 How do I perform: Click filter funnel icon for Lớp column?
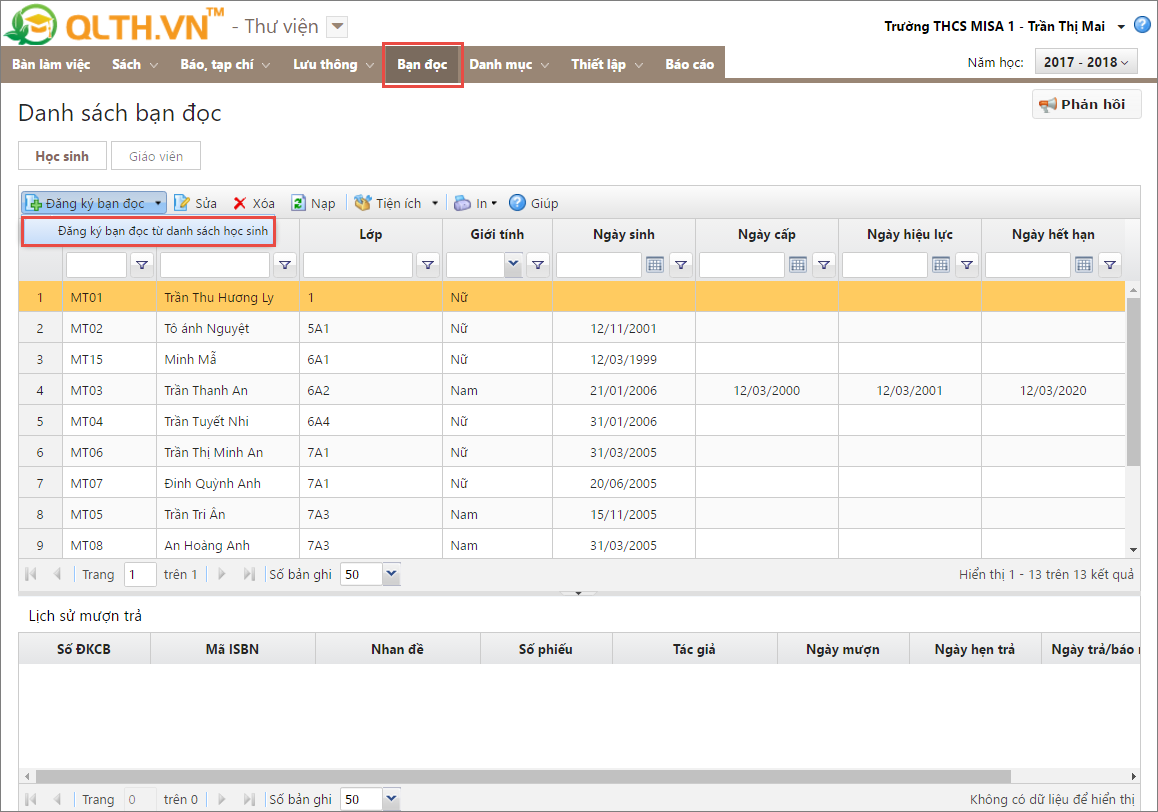428,265
